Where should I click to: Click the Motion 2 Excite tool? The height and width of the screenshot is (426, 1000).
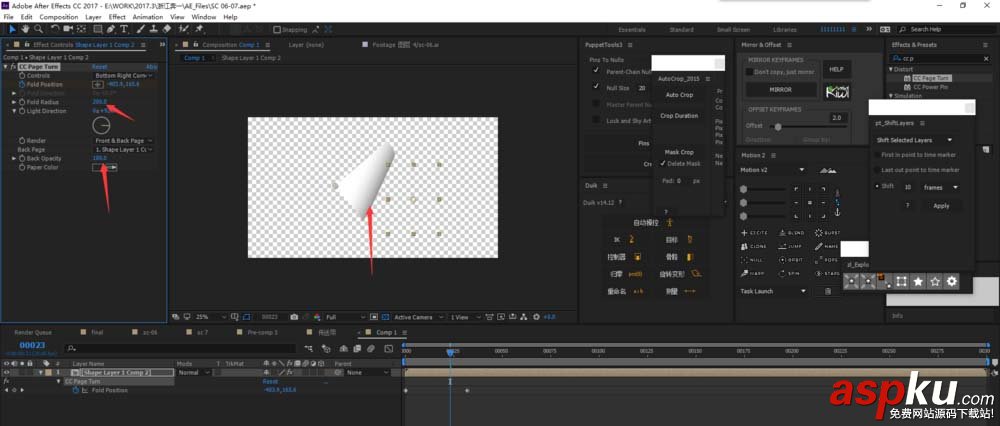pyautogui.click(x=754, y=233)
